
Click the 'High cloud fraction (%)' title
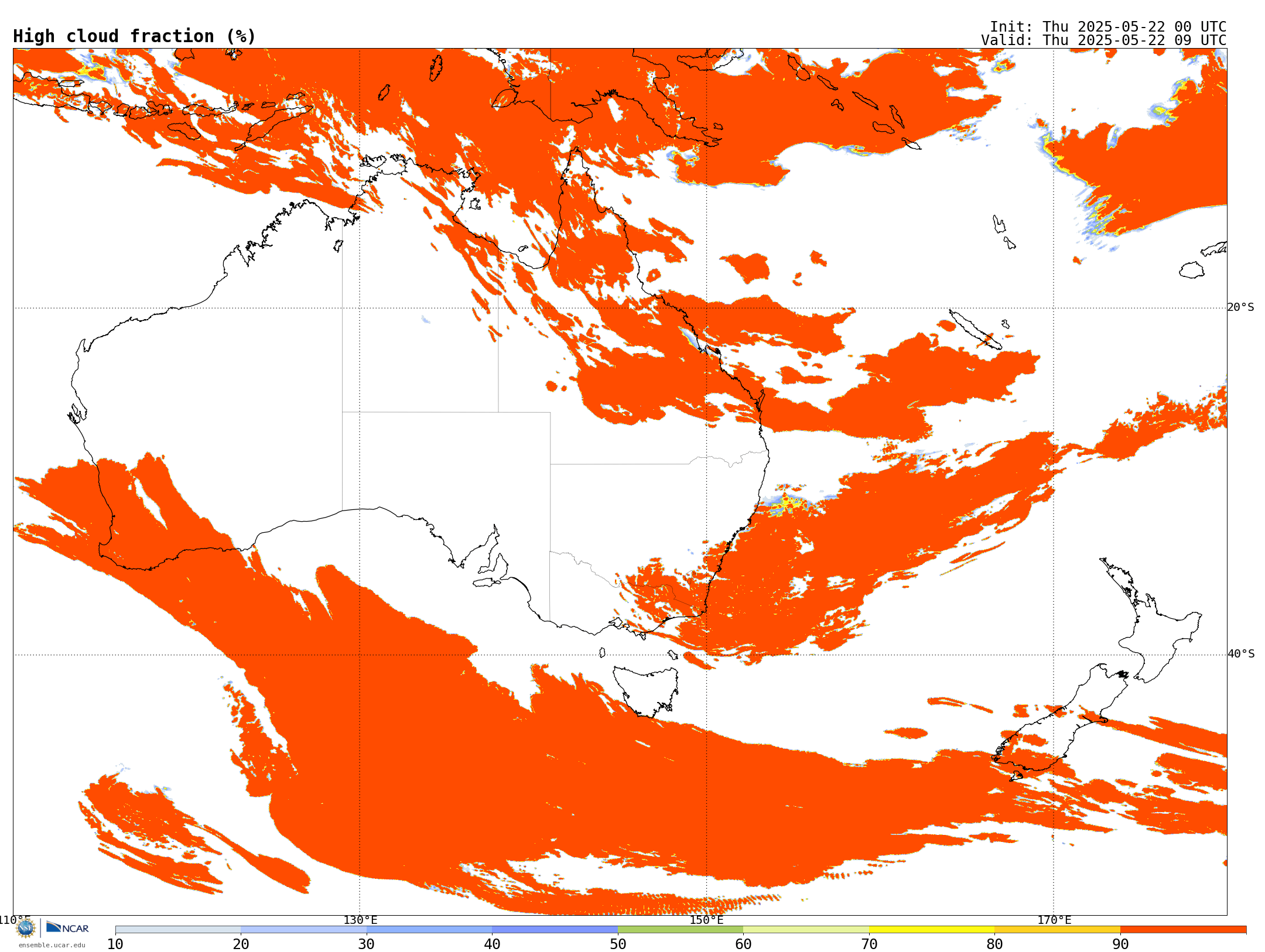[x=135, y=36]
